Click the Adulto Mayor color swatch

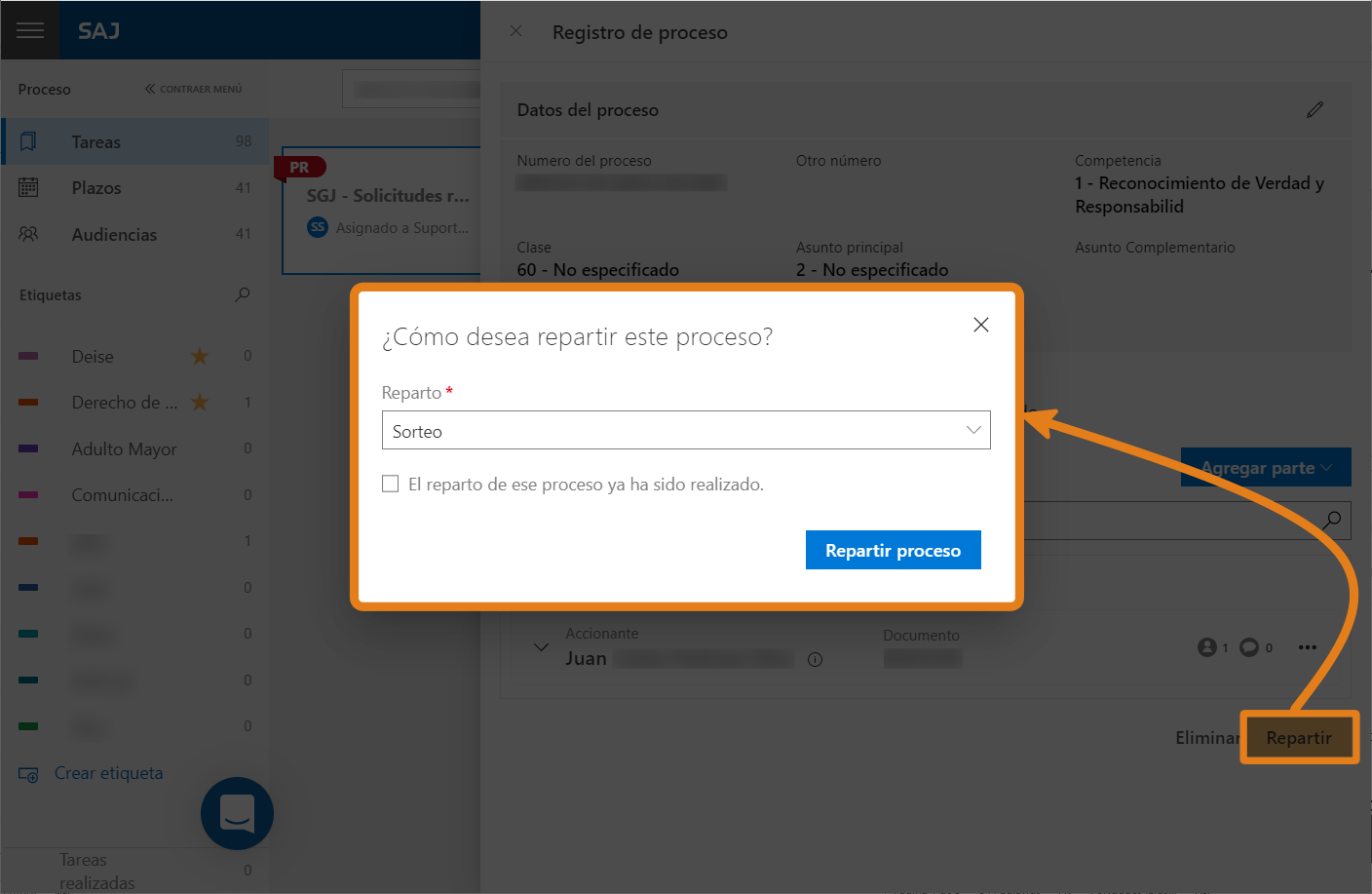(28, 448)
